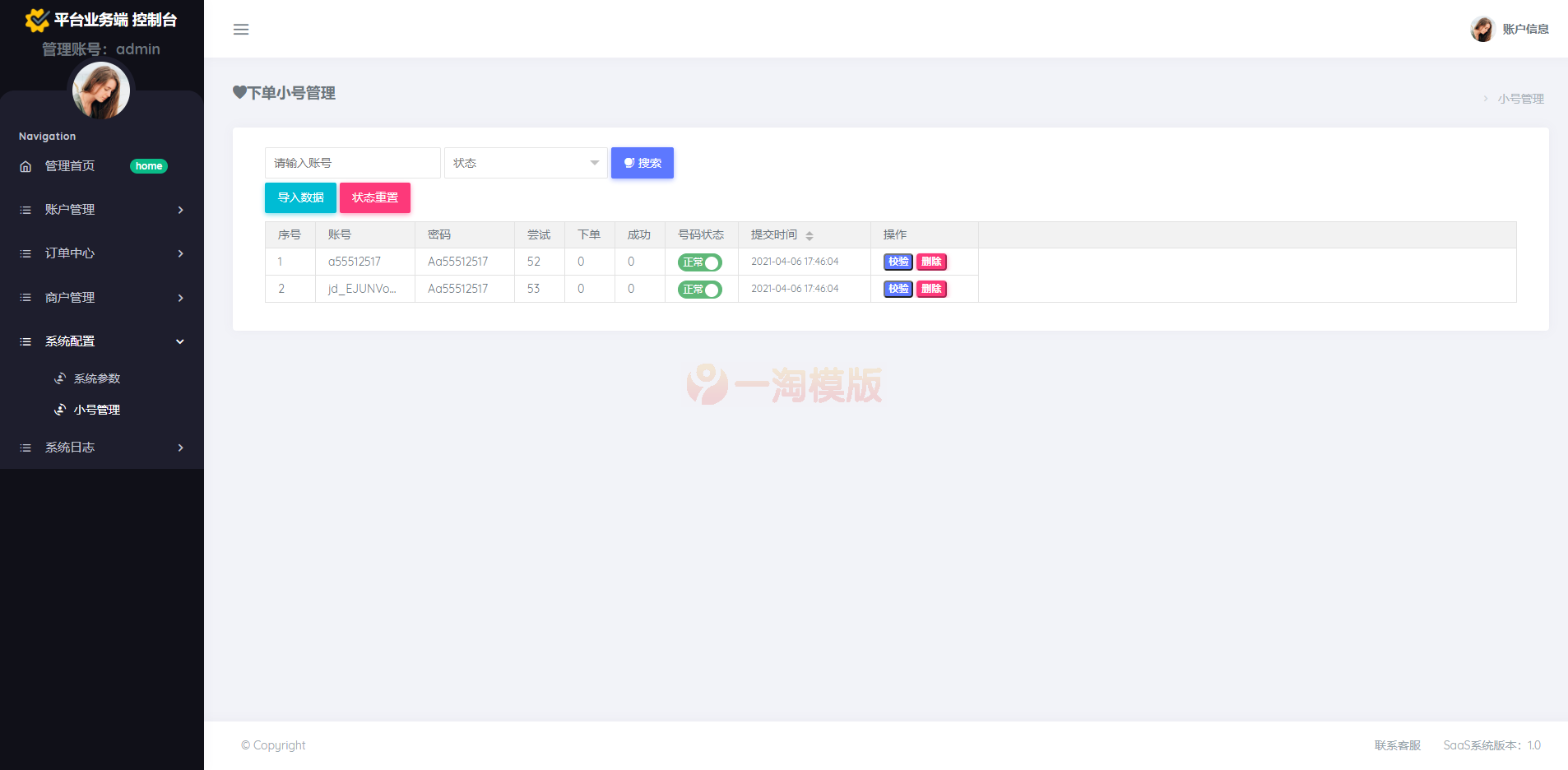The width and height of the screenshot is (1568, 770).
Task: Go to 管理首页 from the sidebar
Action: (x=70, y=165)
